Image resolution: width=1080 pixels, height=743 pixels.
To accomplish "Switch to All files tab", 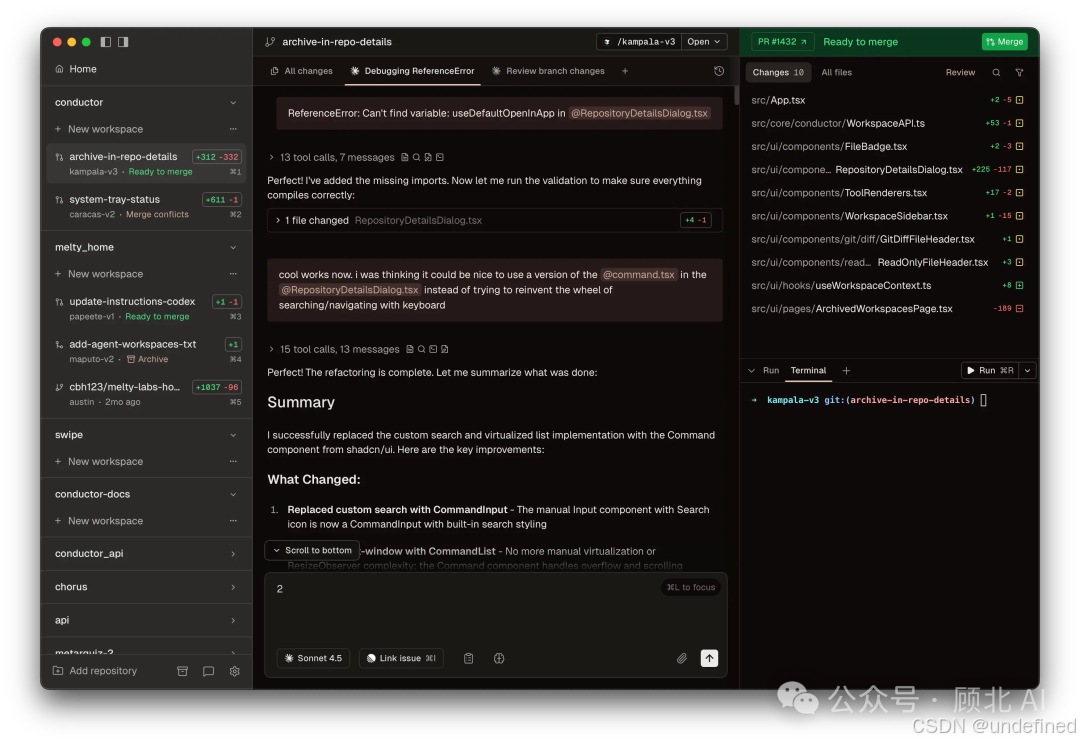I will coord(836,72).
